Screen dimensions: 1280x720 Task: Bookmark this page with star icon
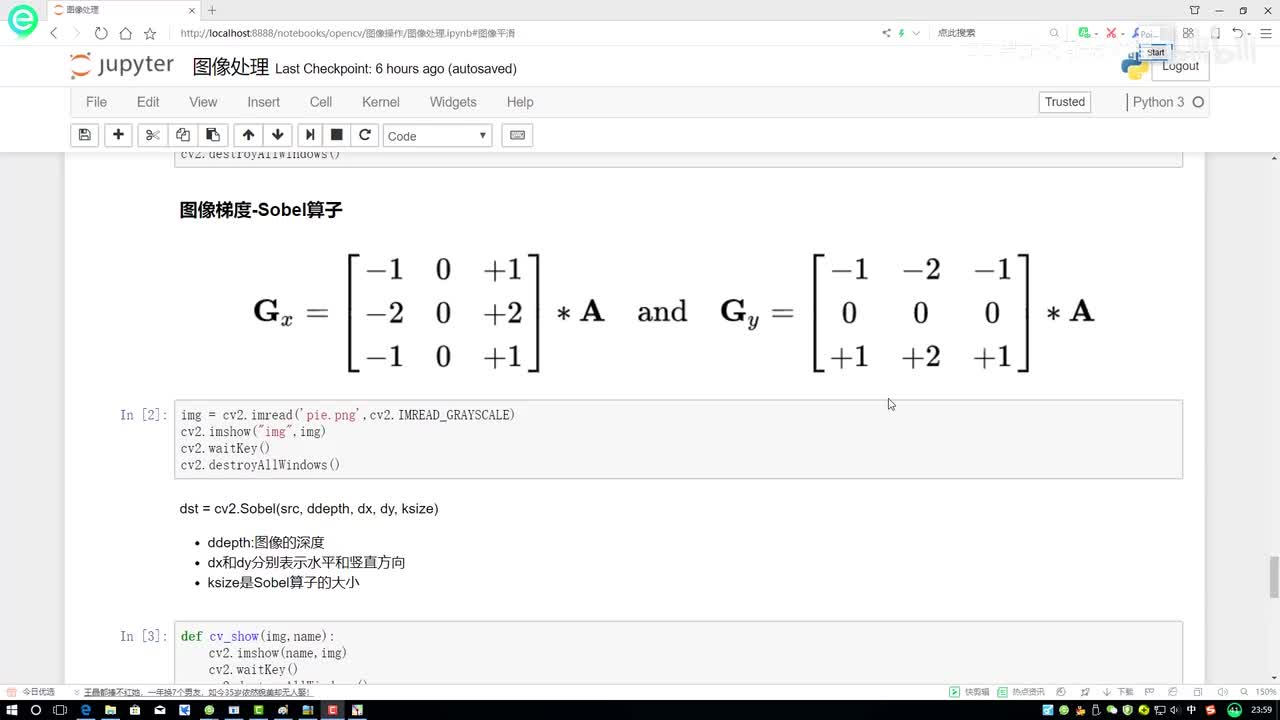150,33
